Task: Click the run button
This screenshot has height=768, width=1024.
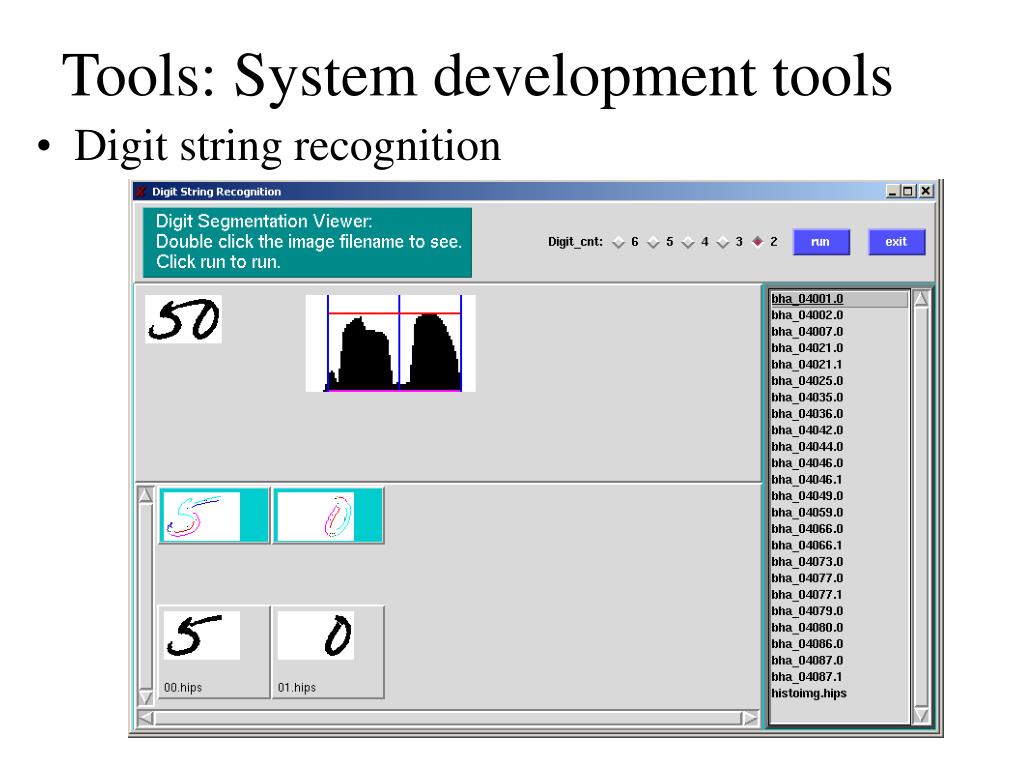Action: pyautogui.click(x=821, y=242)
